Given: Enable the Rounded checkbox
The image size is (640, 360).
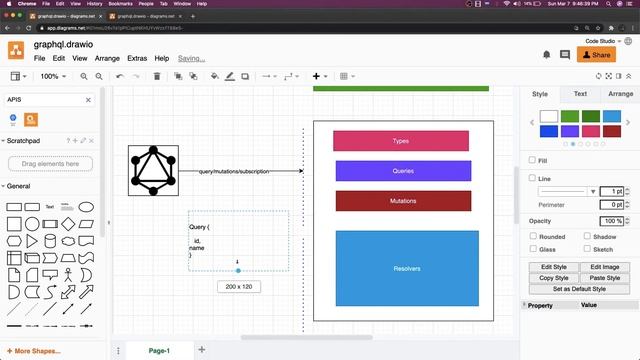Looking at the screenshot, I should 533,236.
